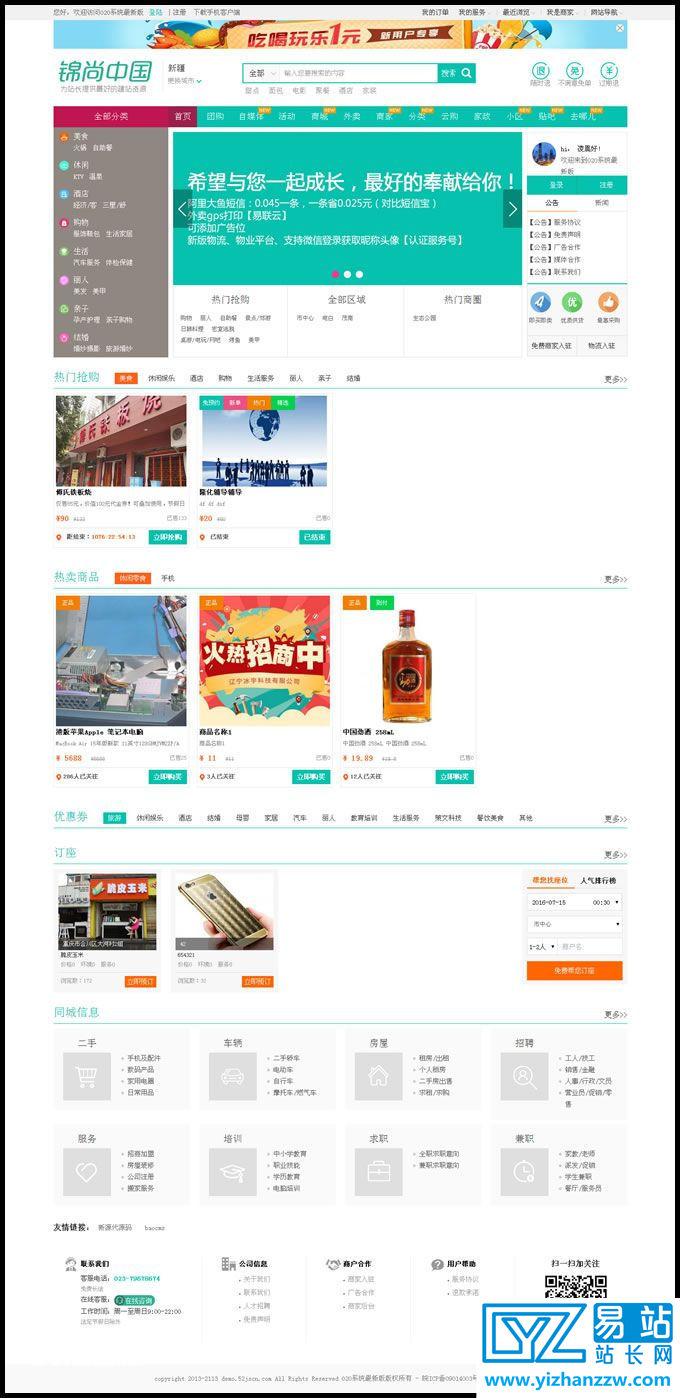Click 立即购买 on the 中国劲酒 product
680x1398 pixels.
[x=455, y=777]
